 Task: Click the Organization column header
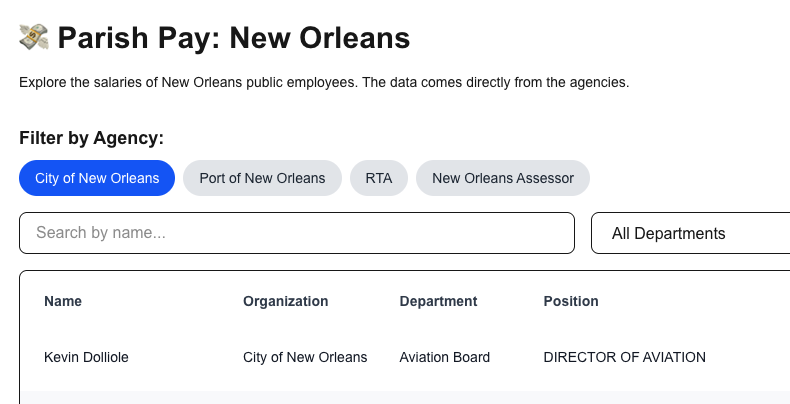(x=286, y=301)
